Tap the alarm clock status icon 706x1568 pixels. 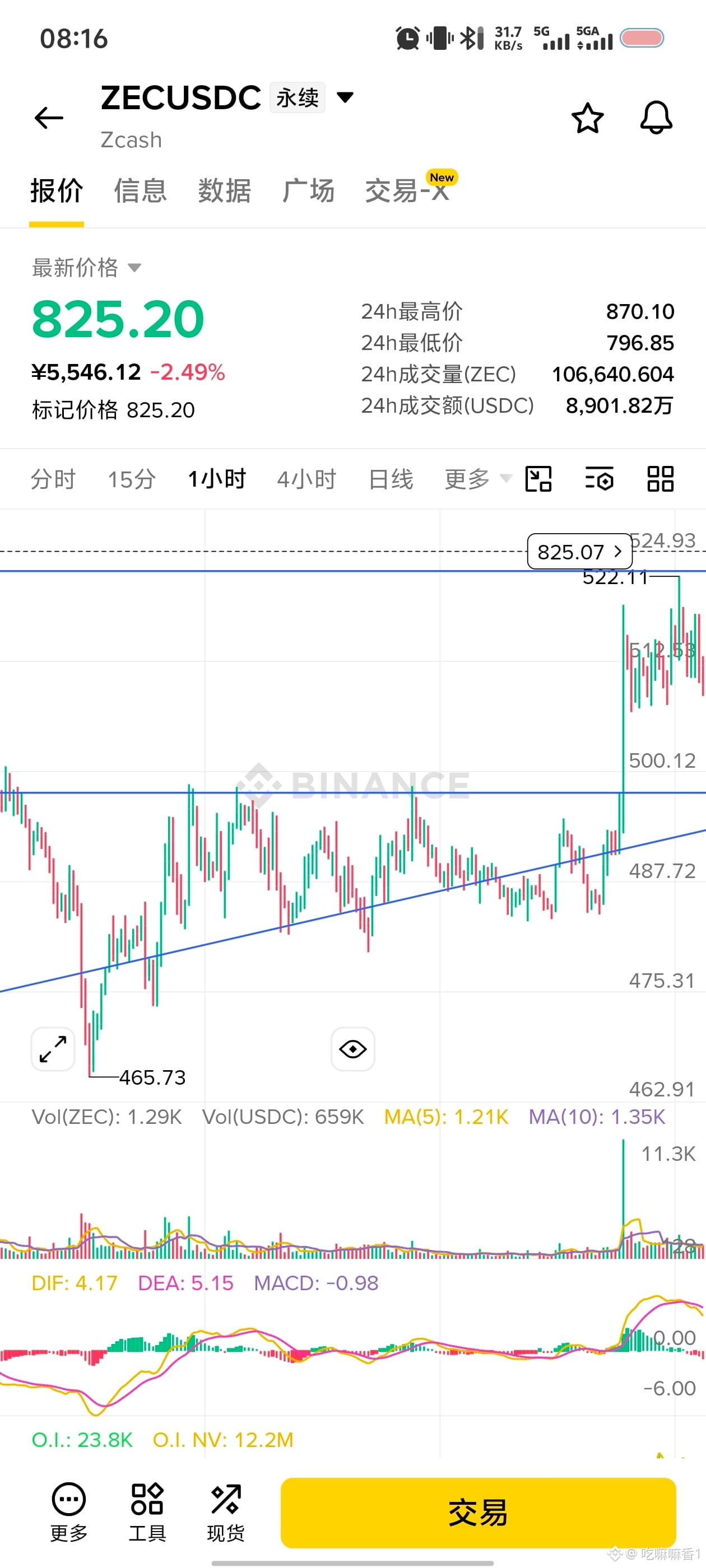(407, 38)
